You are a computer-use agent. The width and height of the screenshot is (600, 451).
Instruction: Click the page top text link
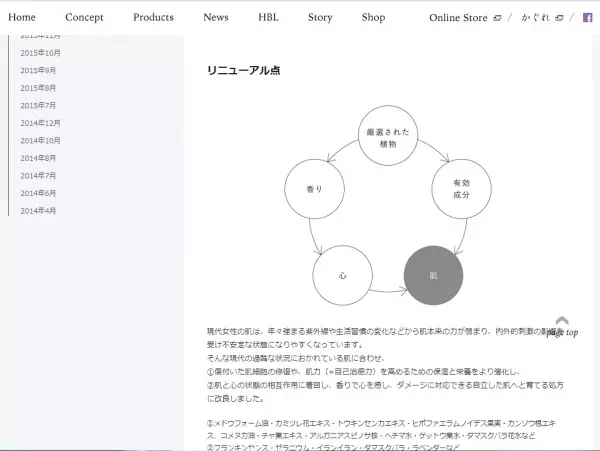562,332
